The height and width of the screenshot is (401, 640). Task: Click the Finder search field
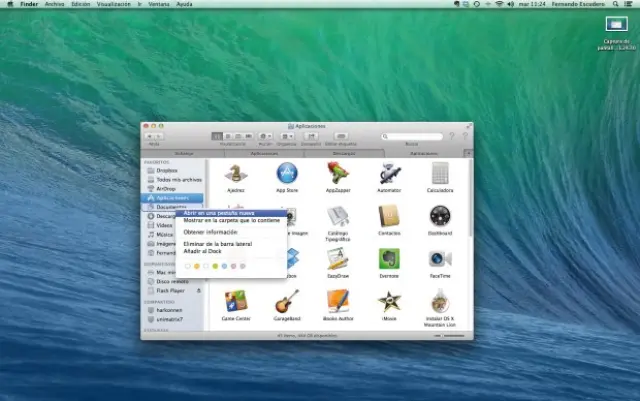pyautogui.click(x=413, y=135)
